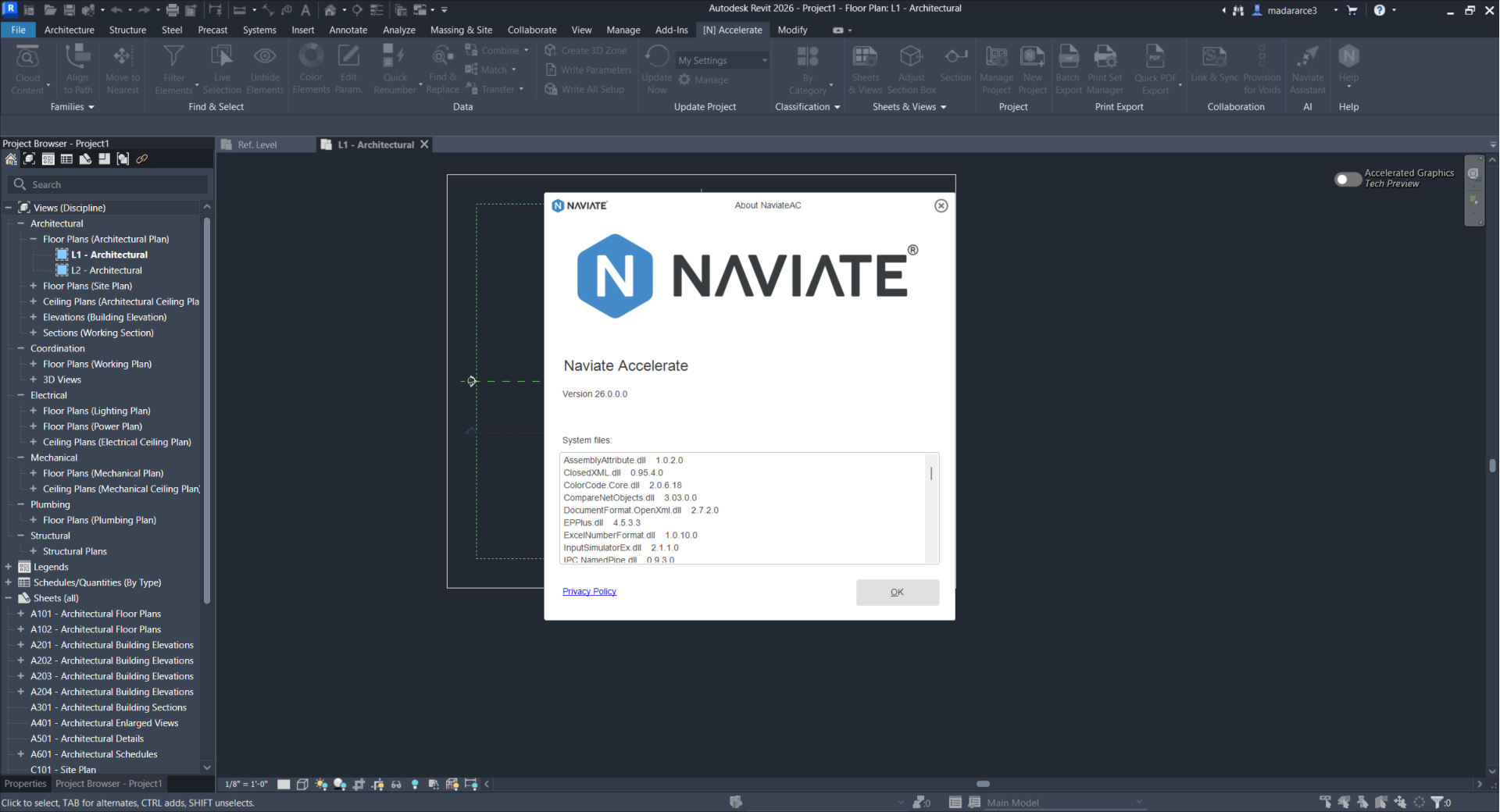Open the My Settings dropdown
Screen dimensions: 1500x812
723,60
